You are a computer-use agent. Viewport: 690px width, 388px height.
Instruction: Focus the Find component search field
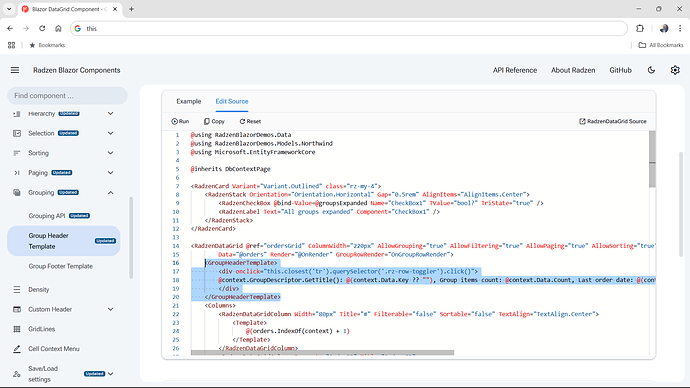pos(67,95)
